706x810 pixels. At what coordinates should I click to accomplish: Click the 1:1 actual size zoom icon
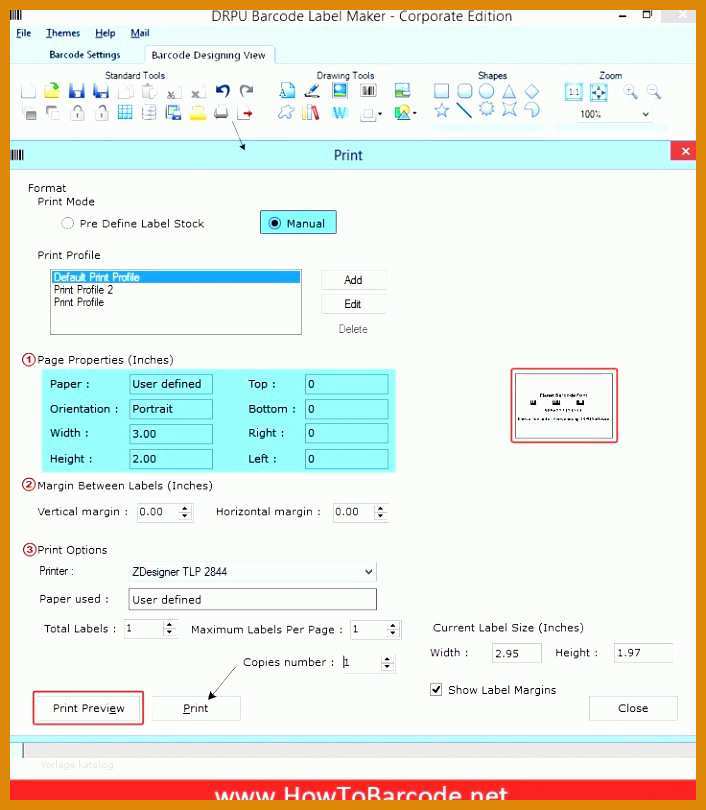coord(573,92)
